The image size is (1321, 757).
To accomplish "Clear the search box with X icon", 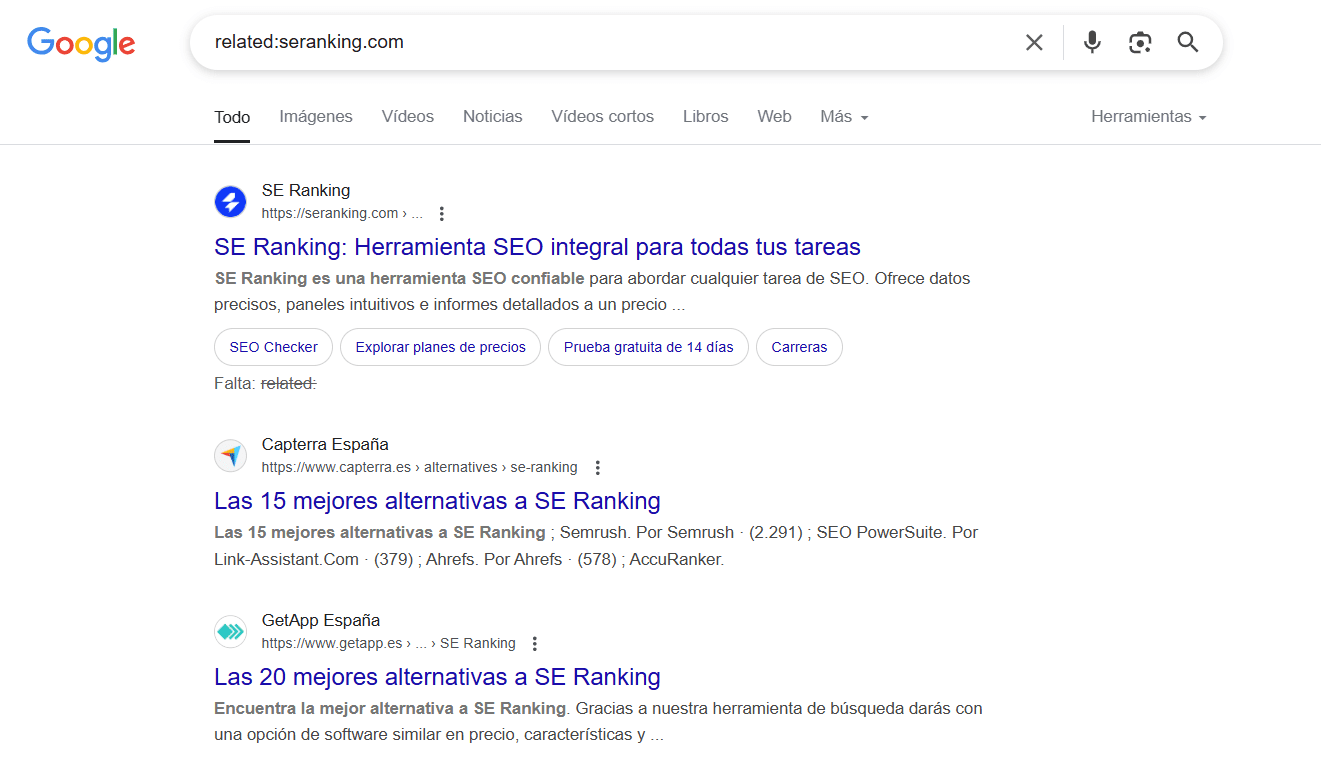I will tap(1034, 42).
